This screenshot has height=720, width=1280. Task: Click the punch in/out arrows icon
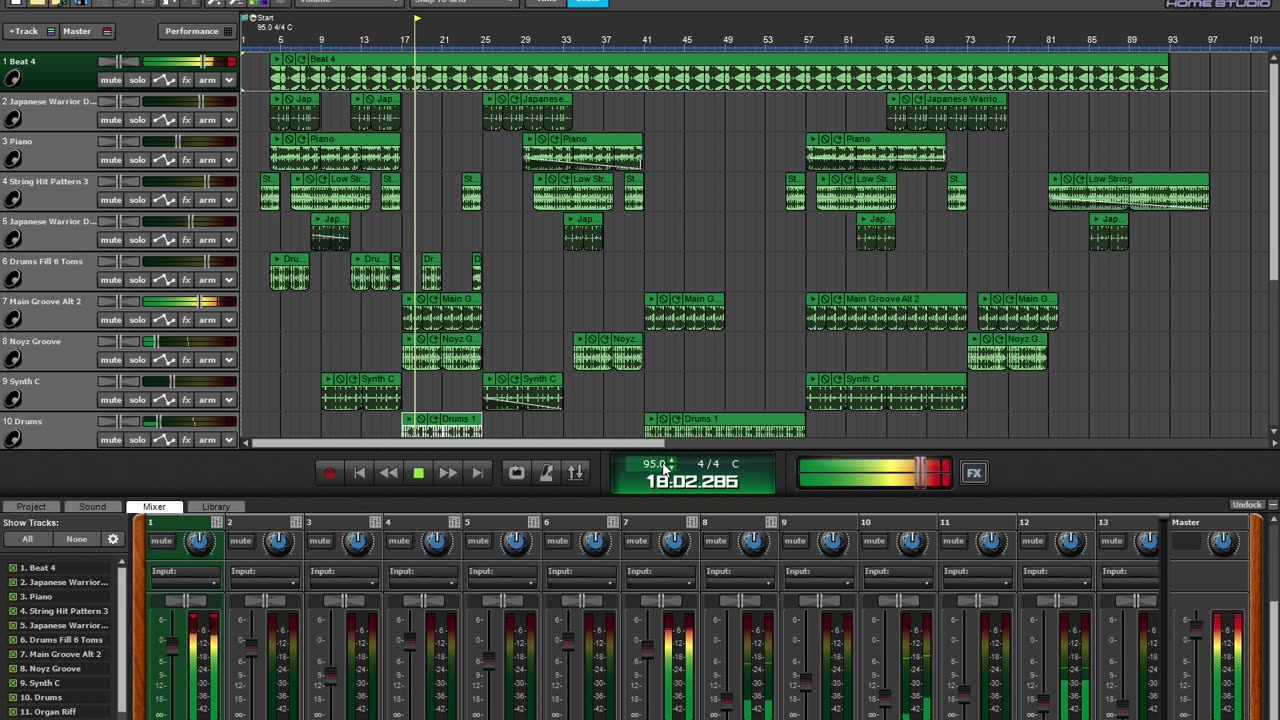pos(575,473)
